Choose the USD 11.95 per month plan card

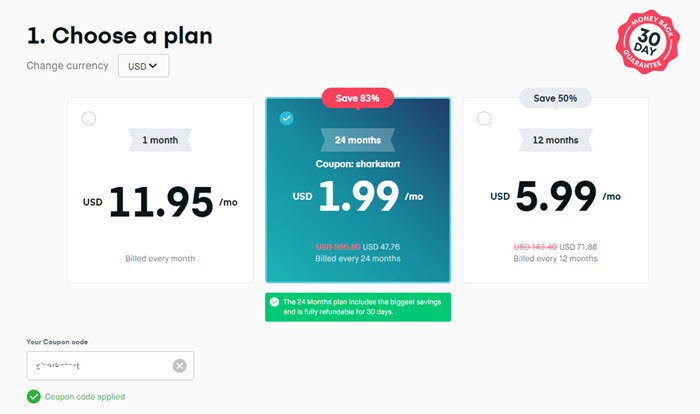160,190
